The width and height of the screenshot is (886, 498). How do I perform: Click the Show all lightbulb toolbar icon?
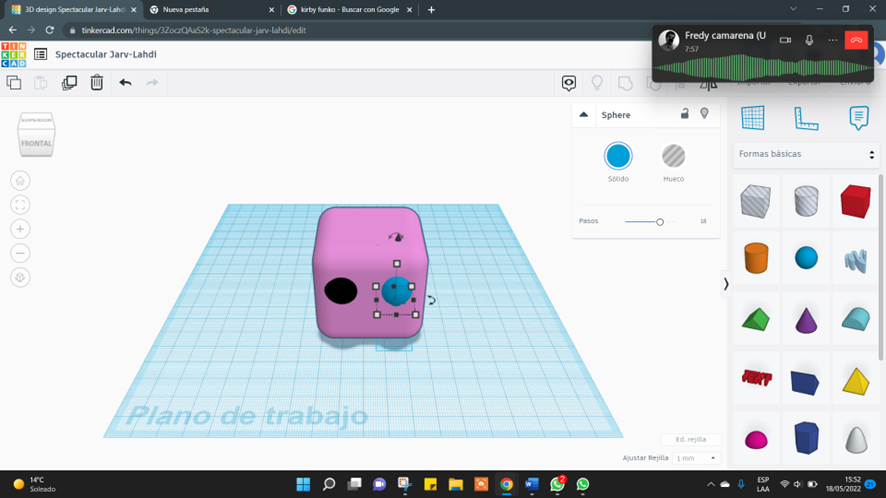point(597,83)
